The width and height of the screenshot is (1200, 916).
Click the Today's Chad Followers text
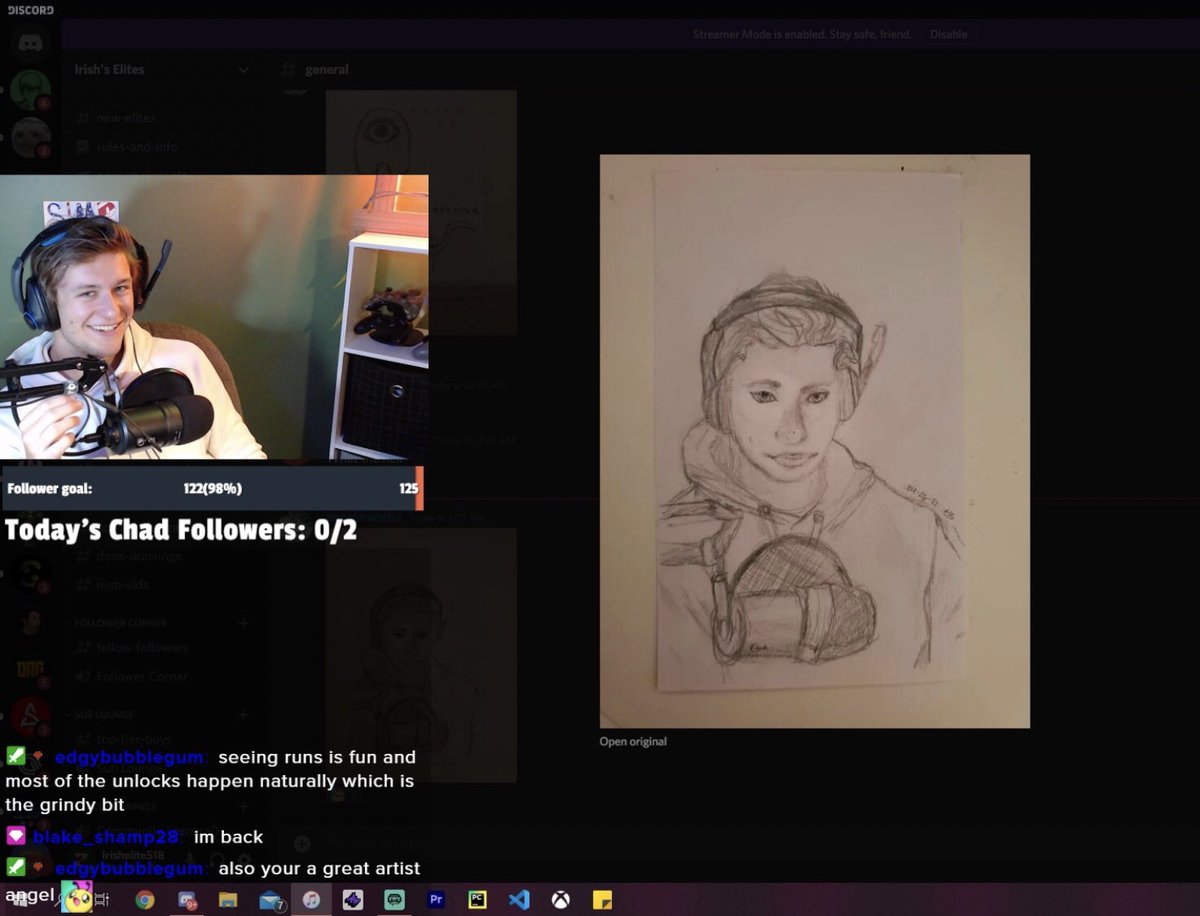181,530
